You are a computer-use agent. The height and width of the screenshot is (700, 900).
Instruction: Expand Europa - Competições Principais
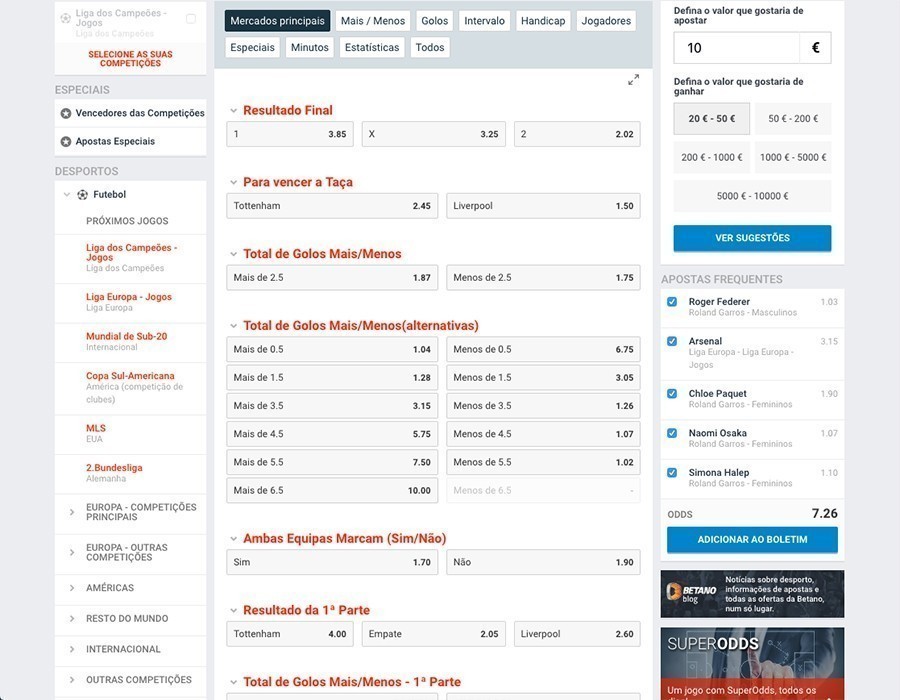pyautogui.click(x=72, y=512)
